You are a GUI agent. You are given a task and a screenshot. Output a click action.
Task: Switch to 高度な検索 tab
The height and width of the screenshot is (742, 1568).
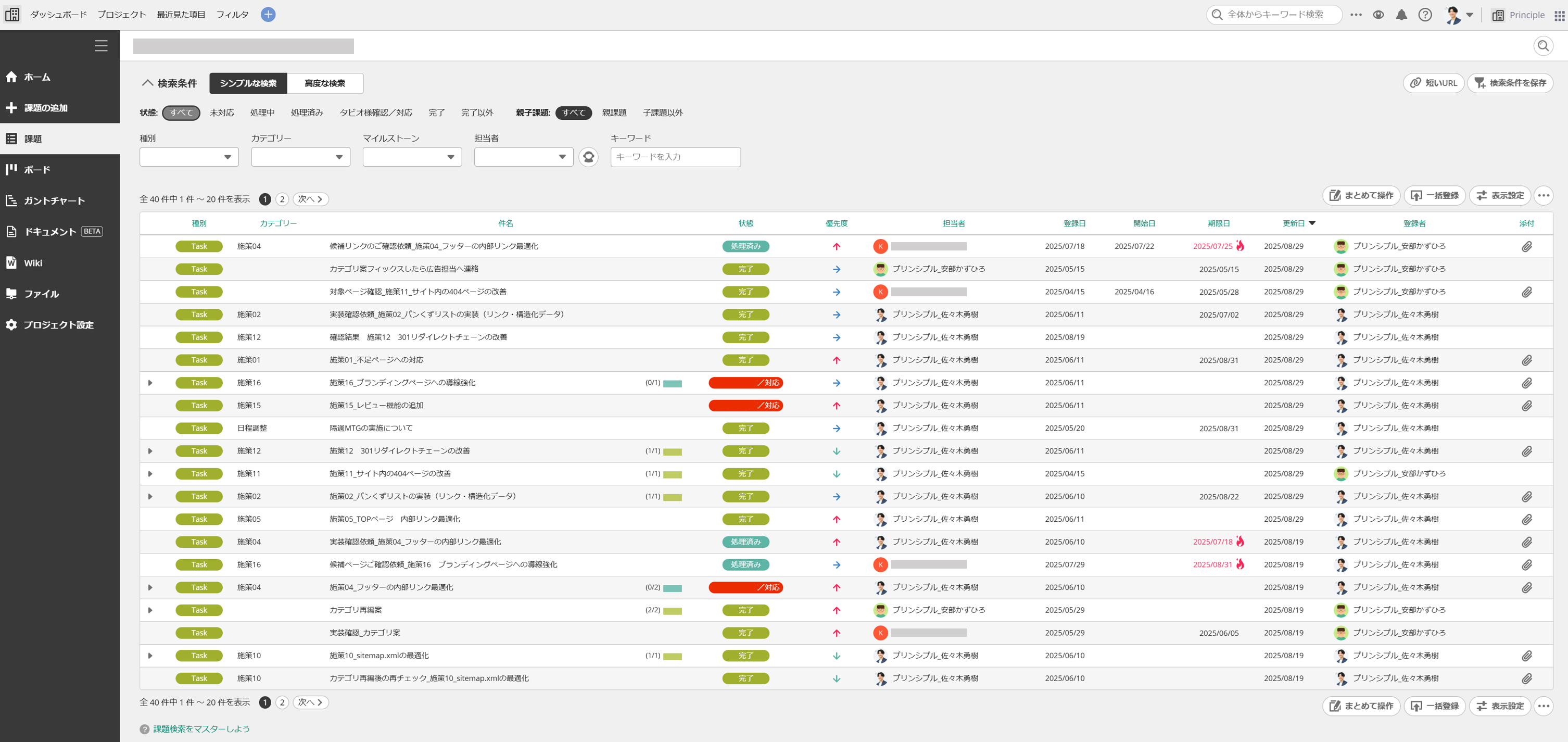324,83
